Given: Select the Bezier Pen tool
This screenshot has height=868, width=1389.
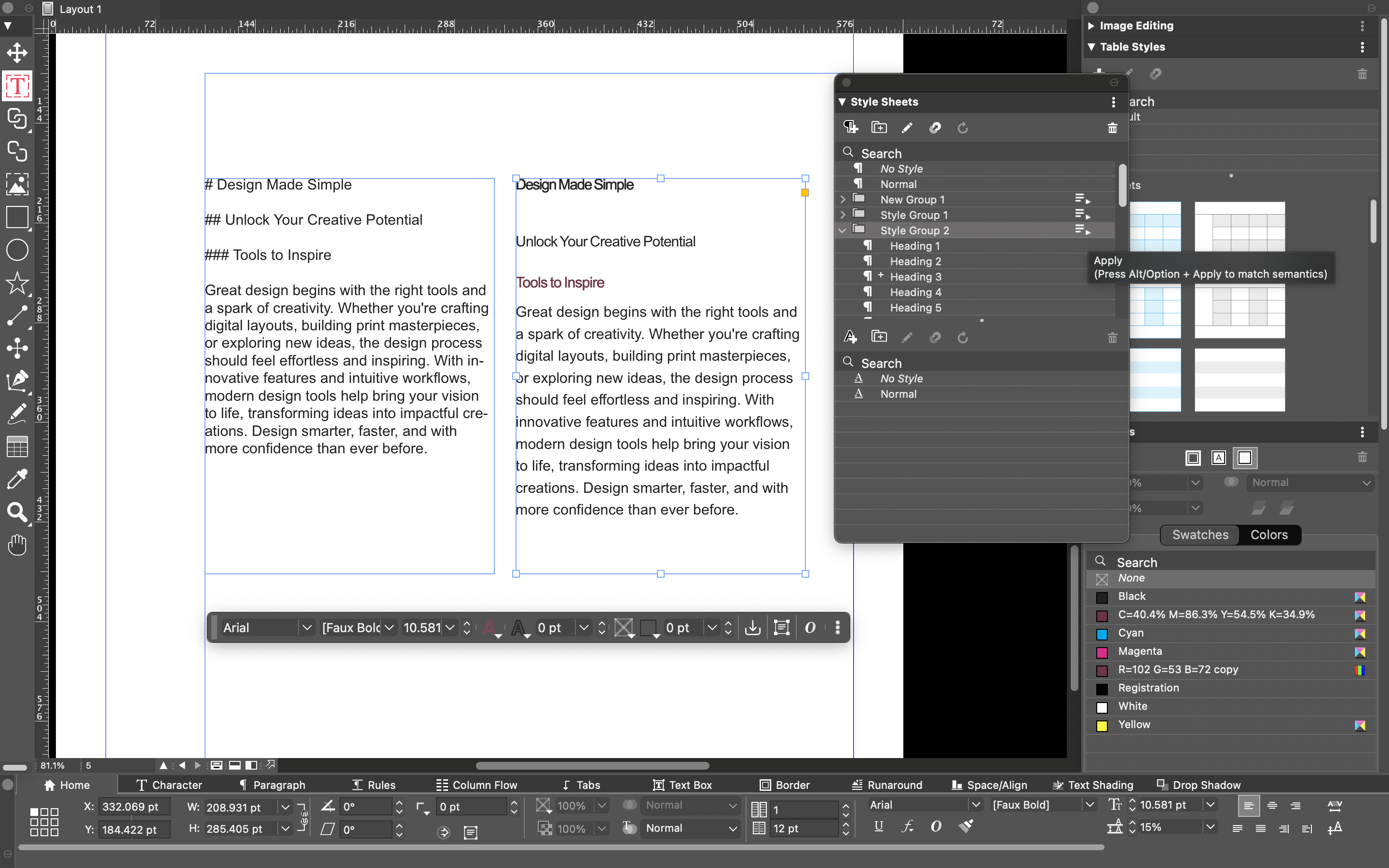Looking at the screenshot, I should (x=17, y=381).
